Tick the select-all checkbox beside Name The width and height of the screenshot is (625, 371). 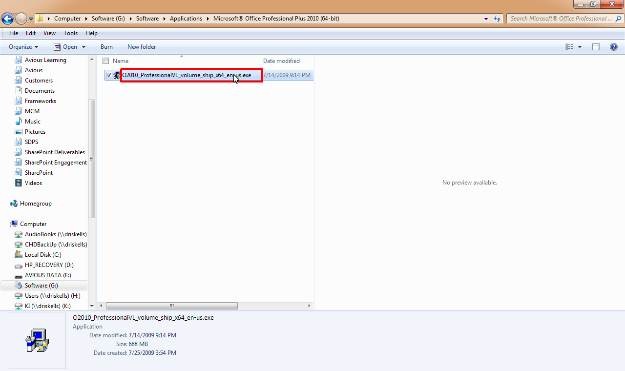pos(106,61)
